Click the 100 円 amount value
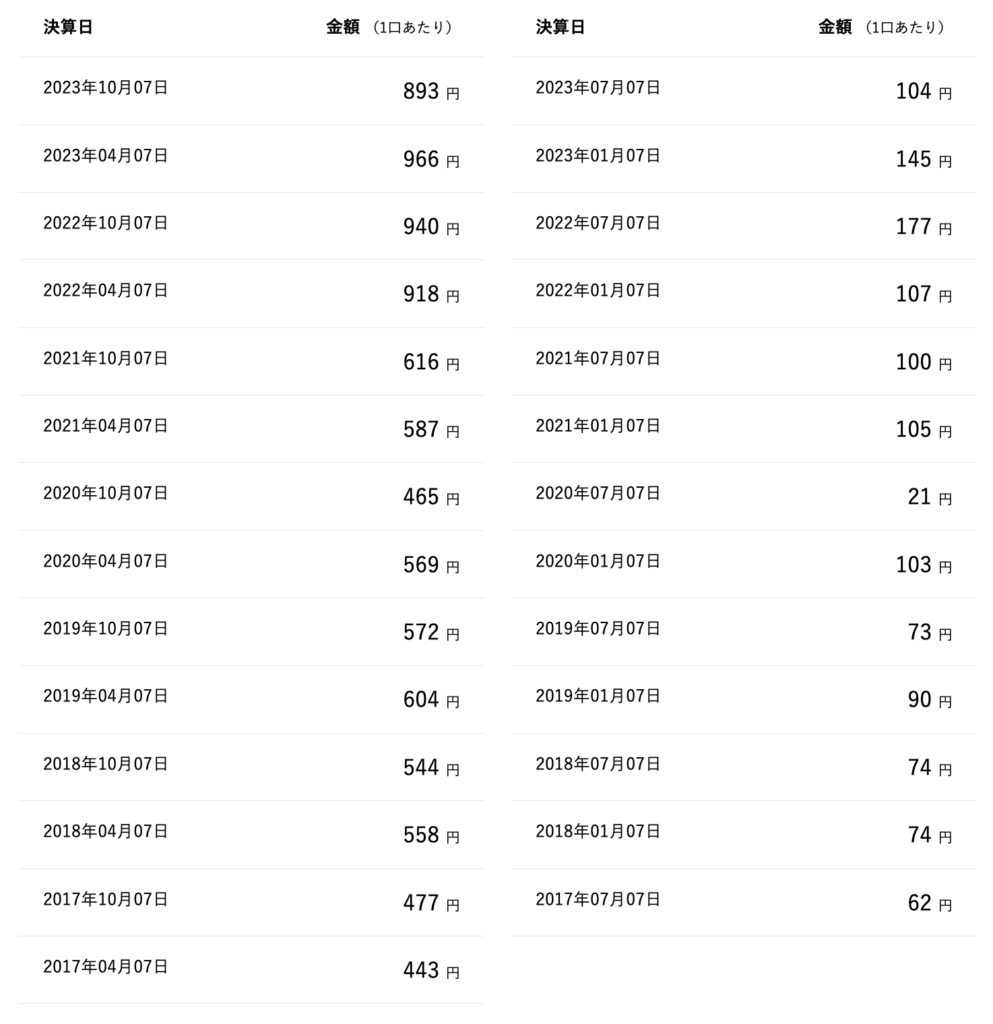Screen dimensions: 993x1024 tap(923, 362)
